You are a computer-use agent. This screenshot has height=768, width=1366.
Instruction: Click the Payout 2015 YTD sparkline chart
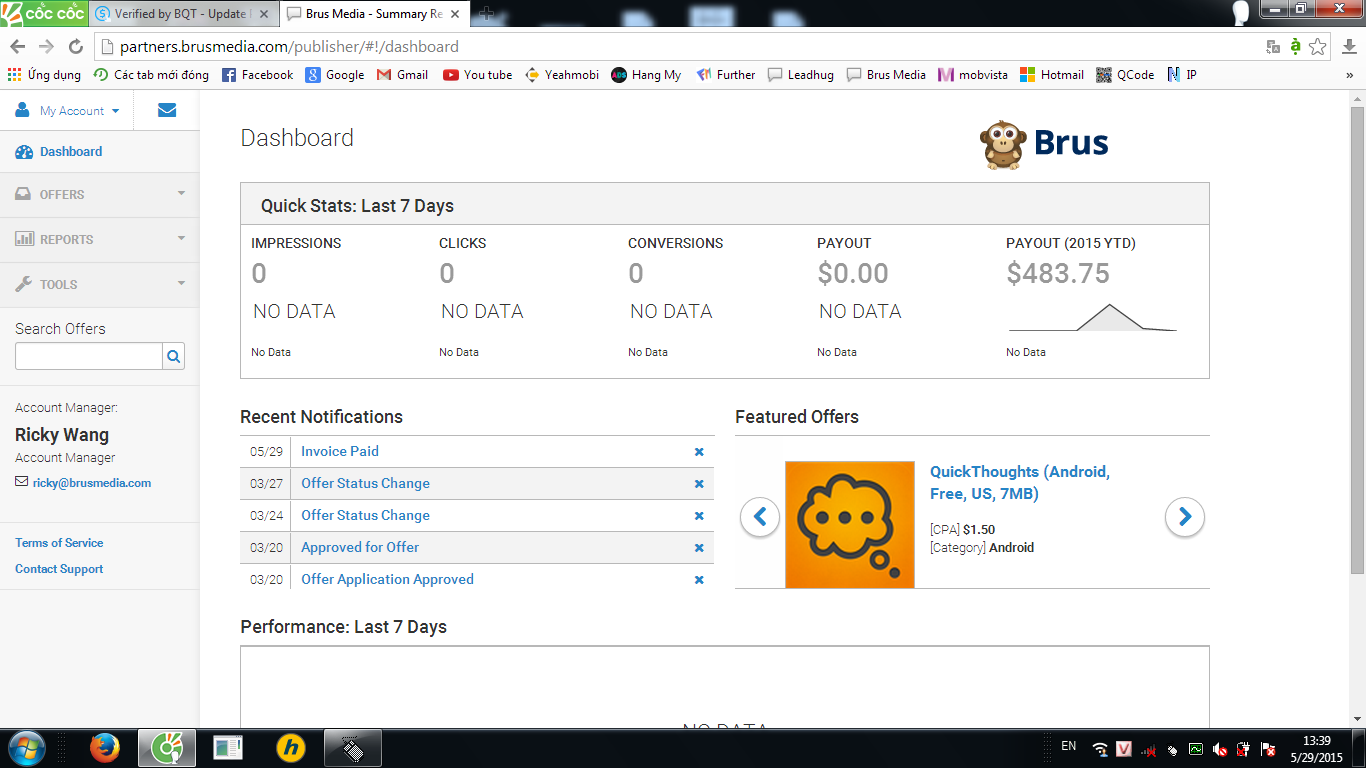[1093, 317]
